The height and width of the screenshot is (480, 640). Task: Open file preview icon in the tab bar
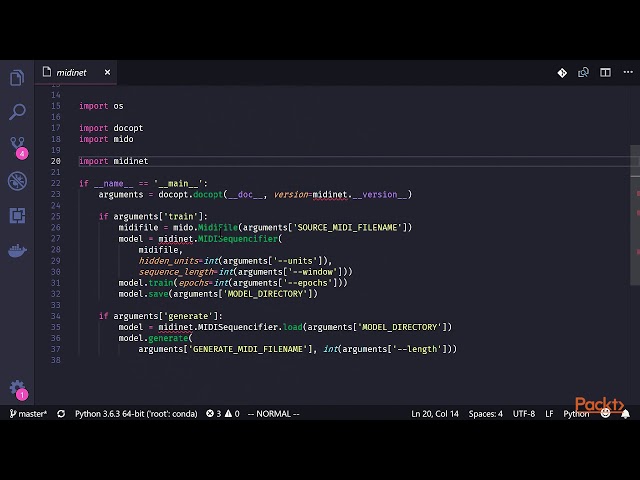[x=583, y=73]
